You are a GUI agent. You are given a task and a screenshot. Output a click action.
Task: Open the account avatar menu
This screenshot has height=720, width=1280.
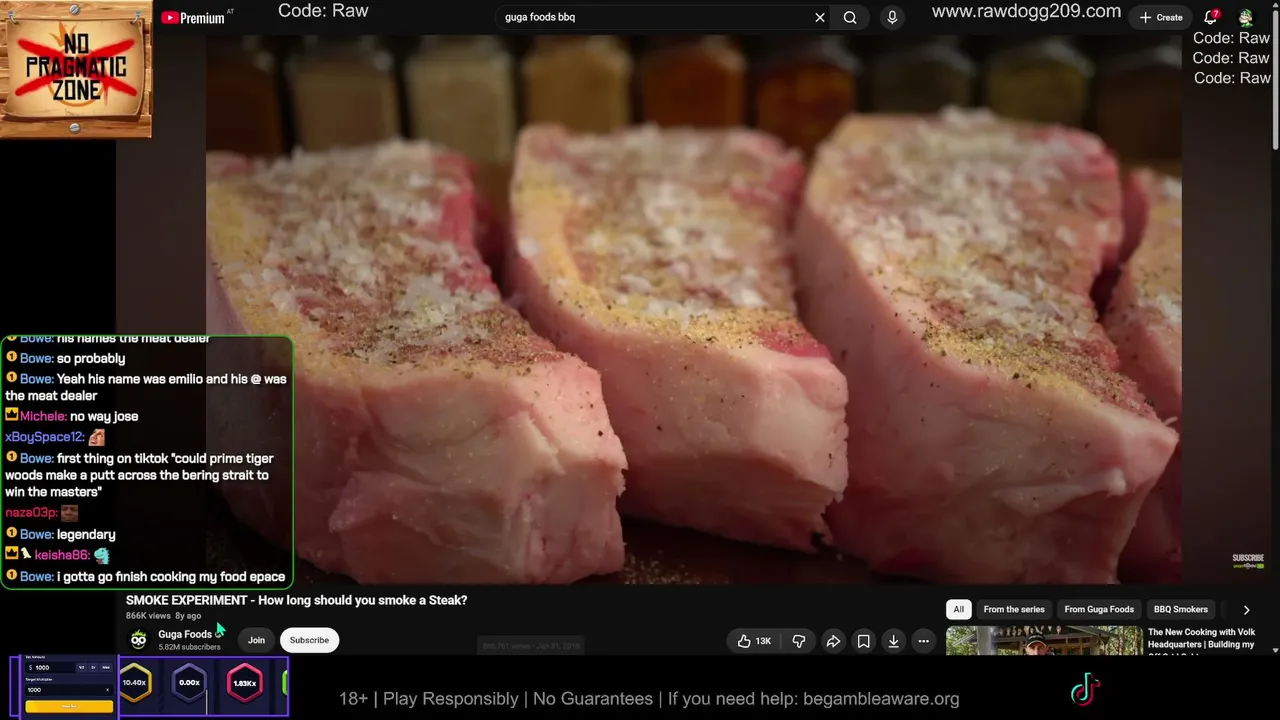(x=1246, y=17)
